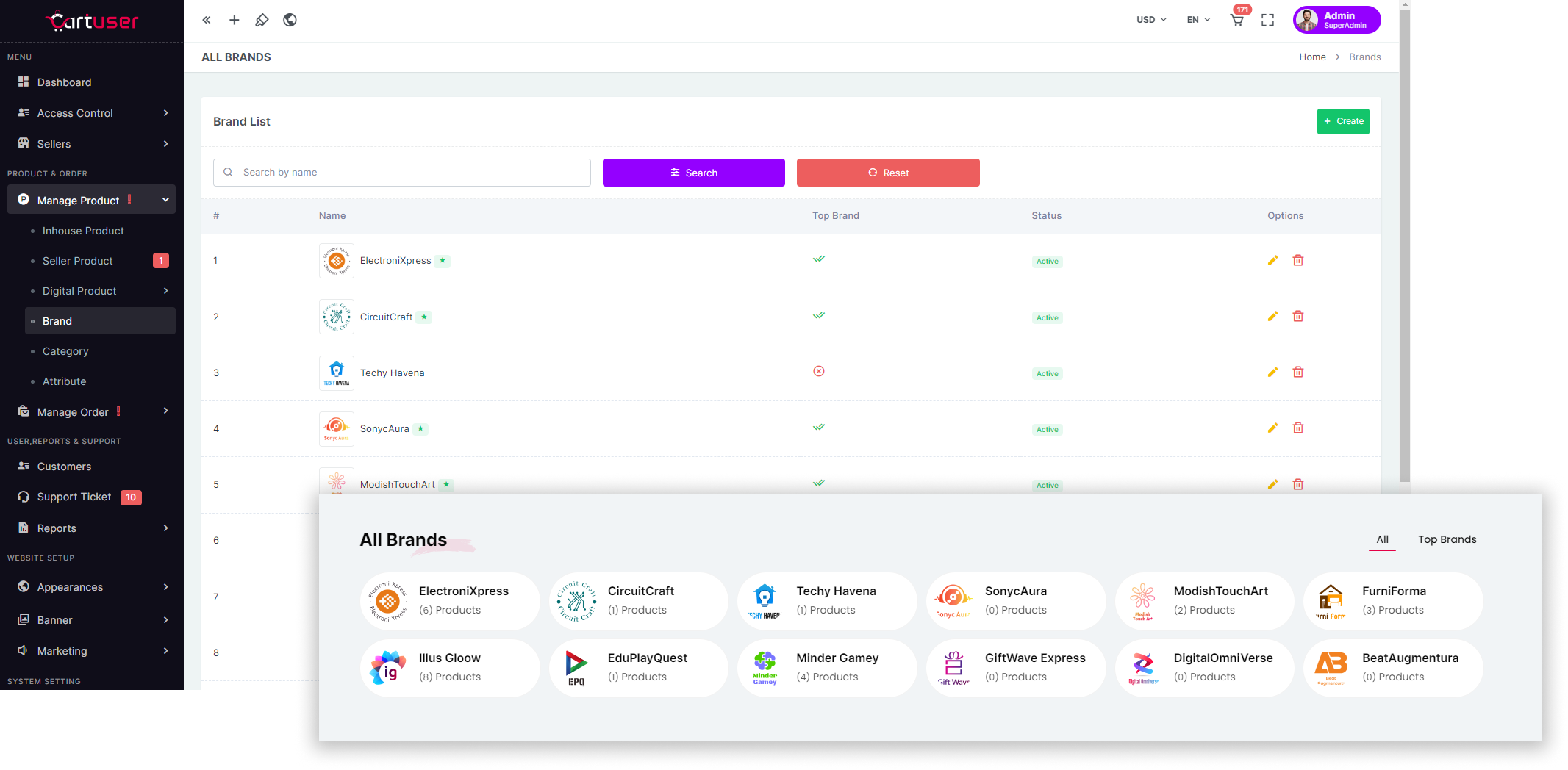The width and height of the screenshot is (1568, 770).
Task: Expand the Access Control menu
Action: [92, 113]
